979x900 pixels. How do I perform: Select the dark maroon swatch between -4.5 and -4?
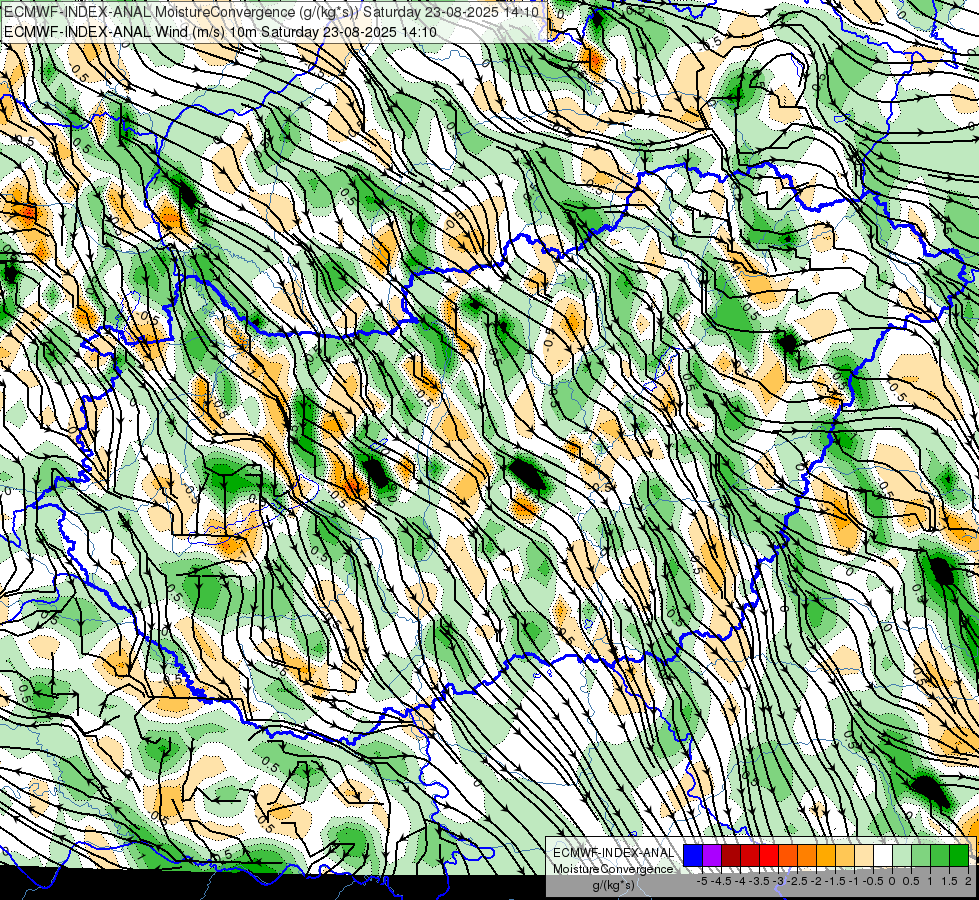731,855
